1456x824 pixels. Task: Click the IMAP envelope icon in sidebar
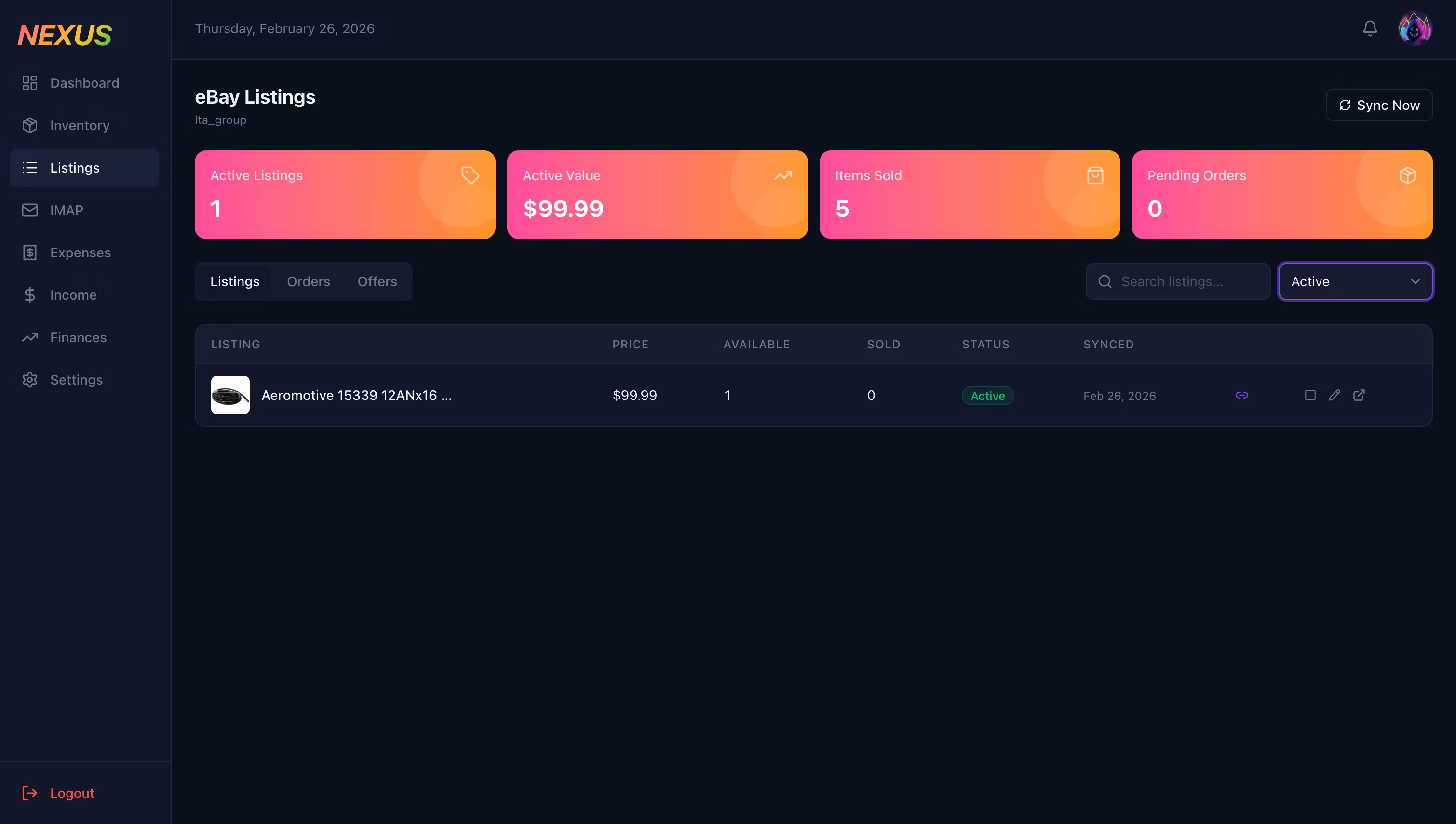pos(29,210)
